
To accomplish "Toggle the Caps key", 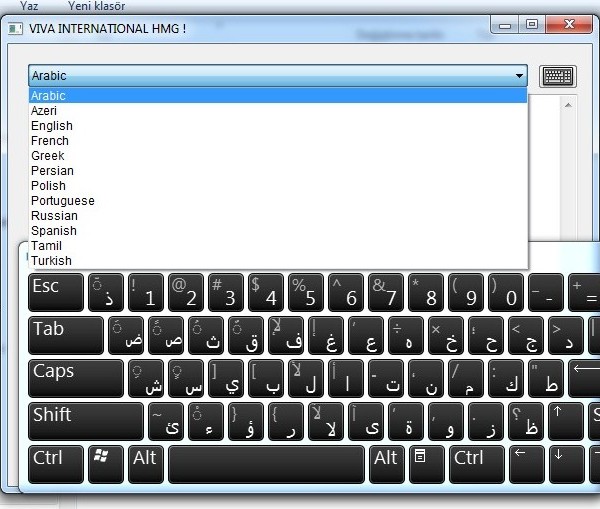I will [76, 378].
